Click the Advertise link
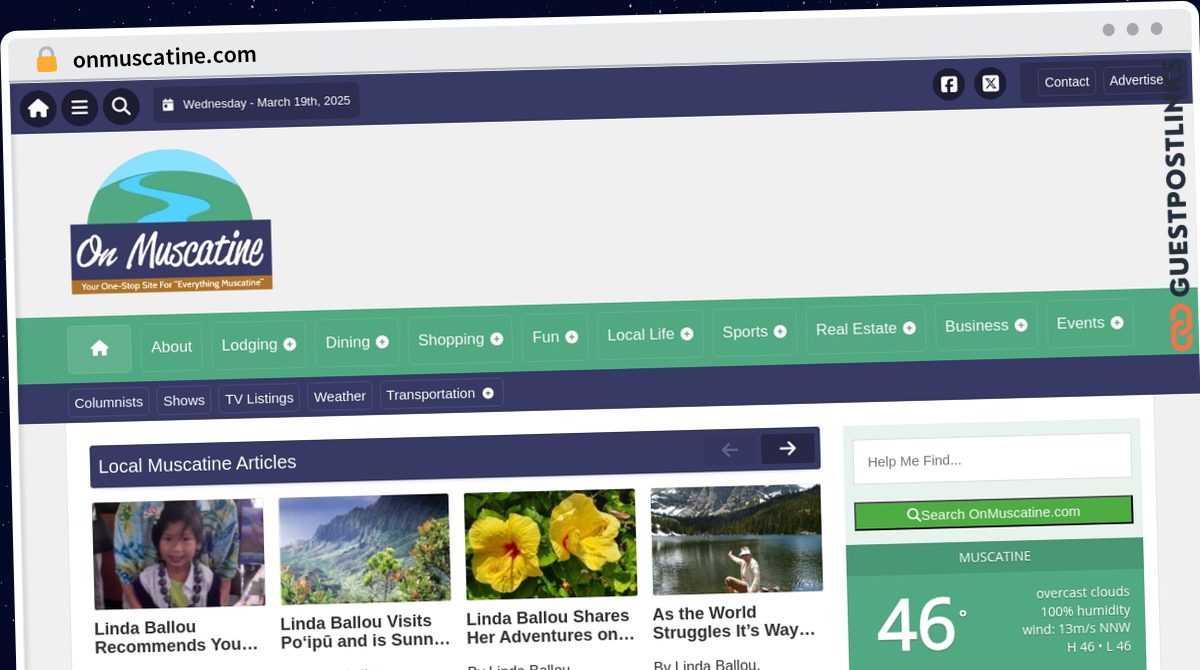1200x670 pixels. click(1136, 80)
